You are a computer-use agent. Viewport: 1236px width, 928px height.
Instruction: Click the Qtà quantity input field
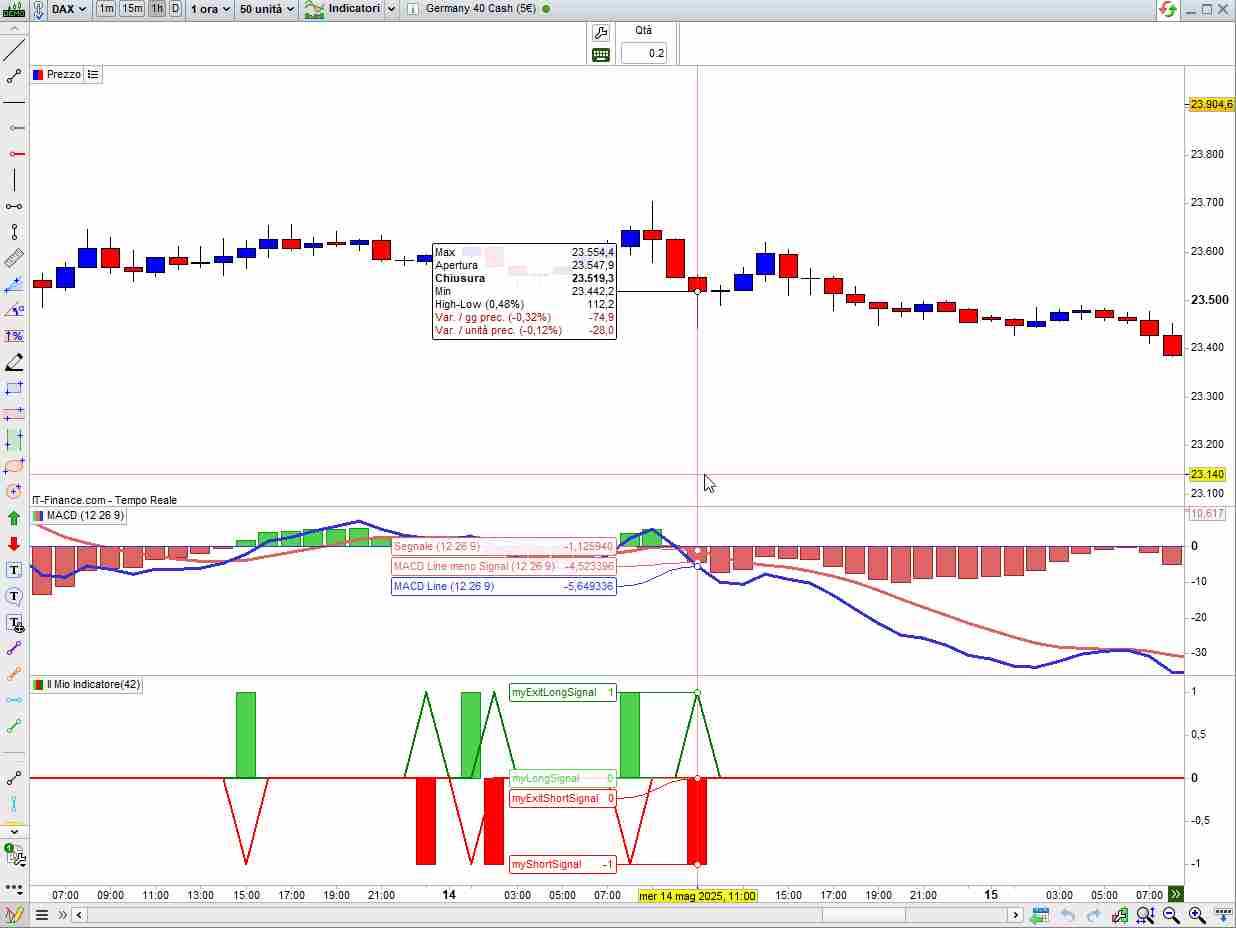[644, 53]
